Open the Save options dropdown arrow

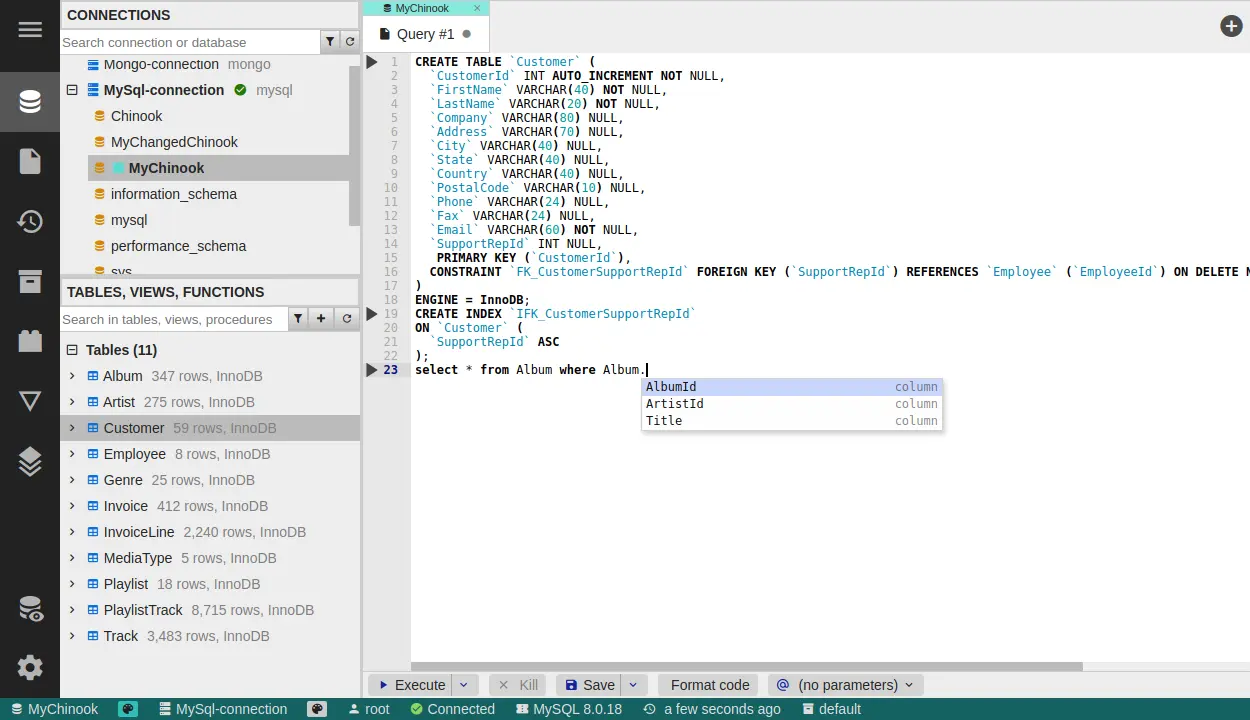(x=633, y=685)
